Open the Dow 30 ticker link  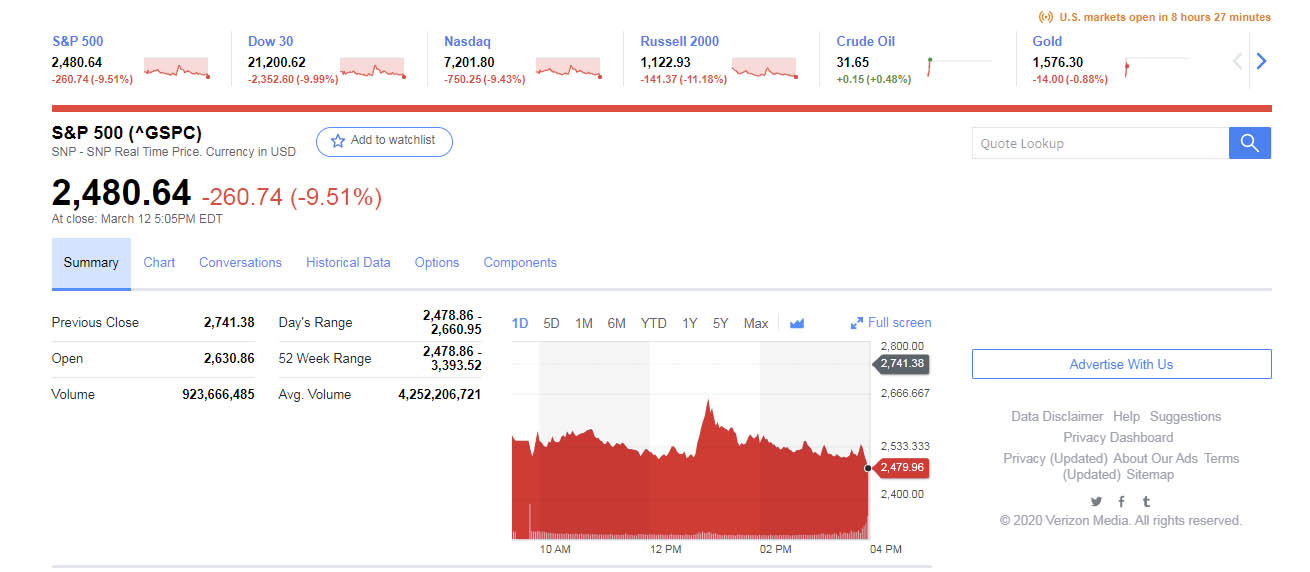(270, 41)
